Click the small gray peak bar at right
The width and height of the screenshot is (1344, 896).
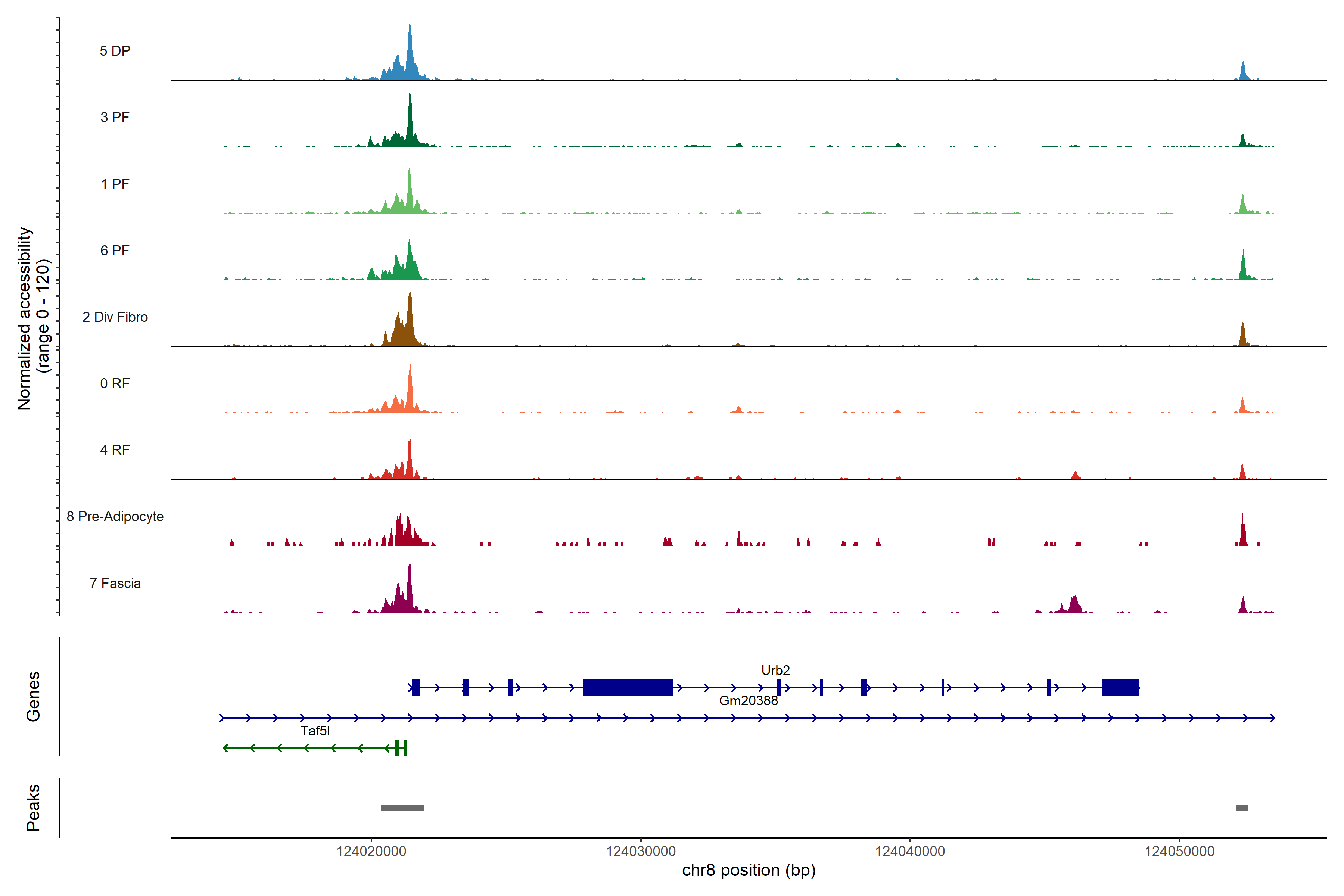[1241, 808]
